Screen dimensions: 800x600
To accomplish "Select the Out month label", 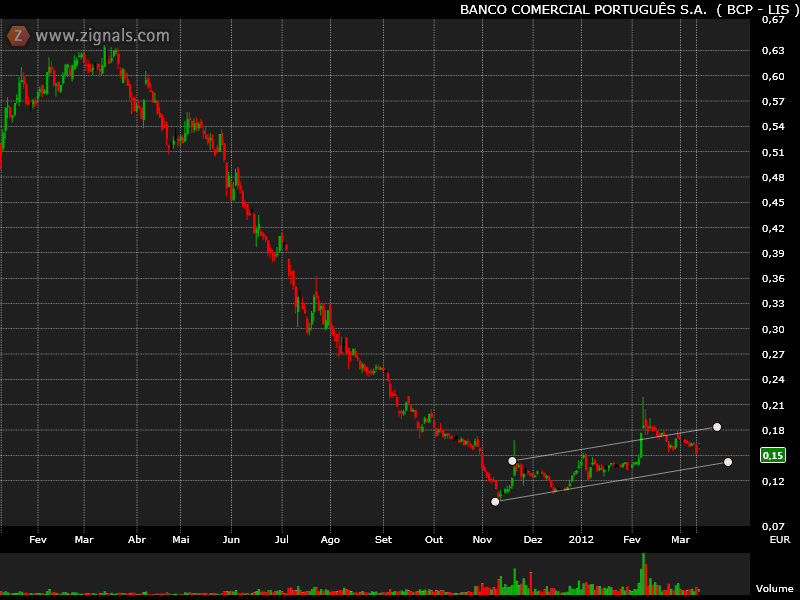I will point(434,540).
